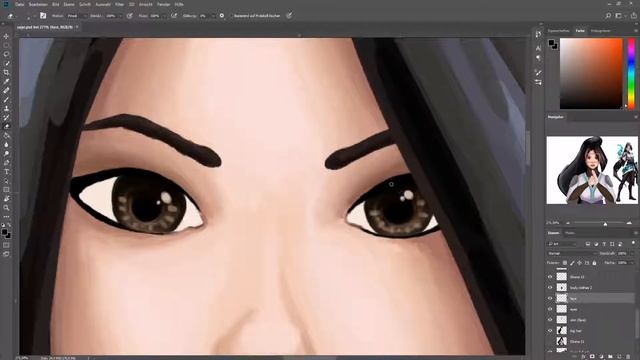Viewport: 640px width, 360px height.
Task: Click inside the color picker field
Action: (x=591, y=73)
